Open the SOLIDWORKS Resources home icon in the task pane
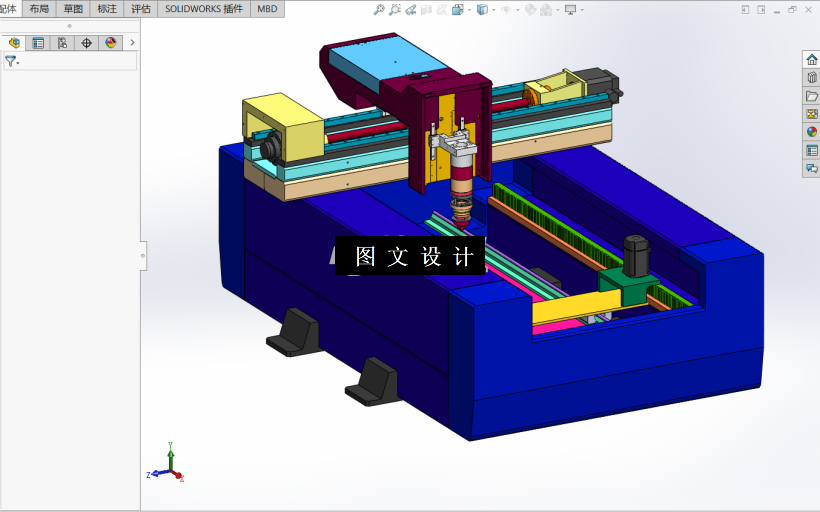 (x=812, y=60)
